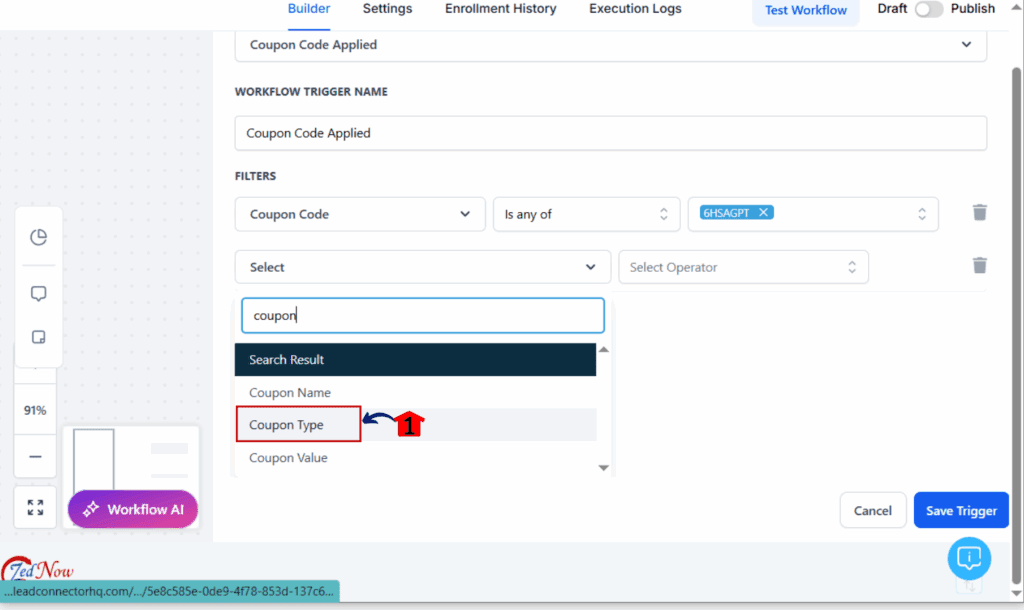The height and width of the screenshot is (610, 1024).
Task: Click the sticky note icon in sidebar
Action: click(x=39, y=337)
